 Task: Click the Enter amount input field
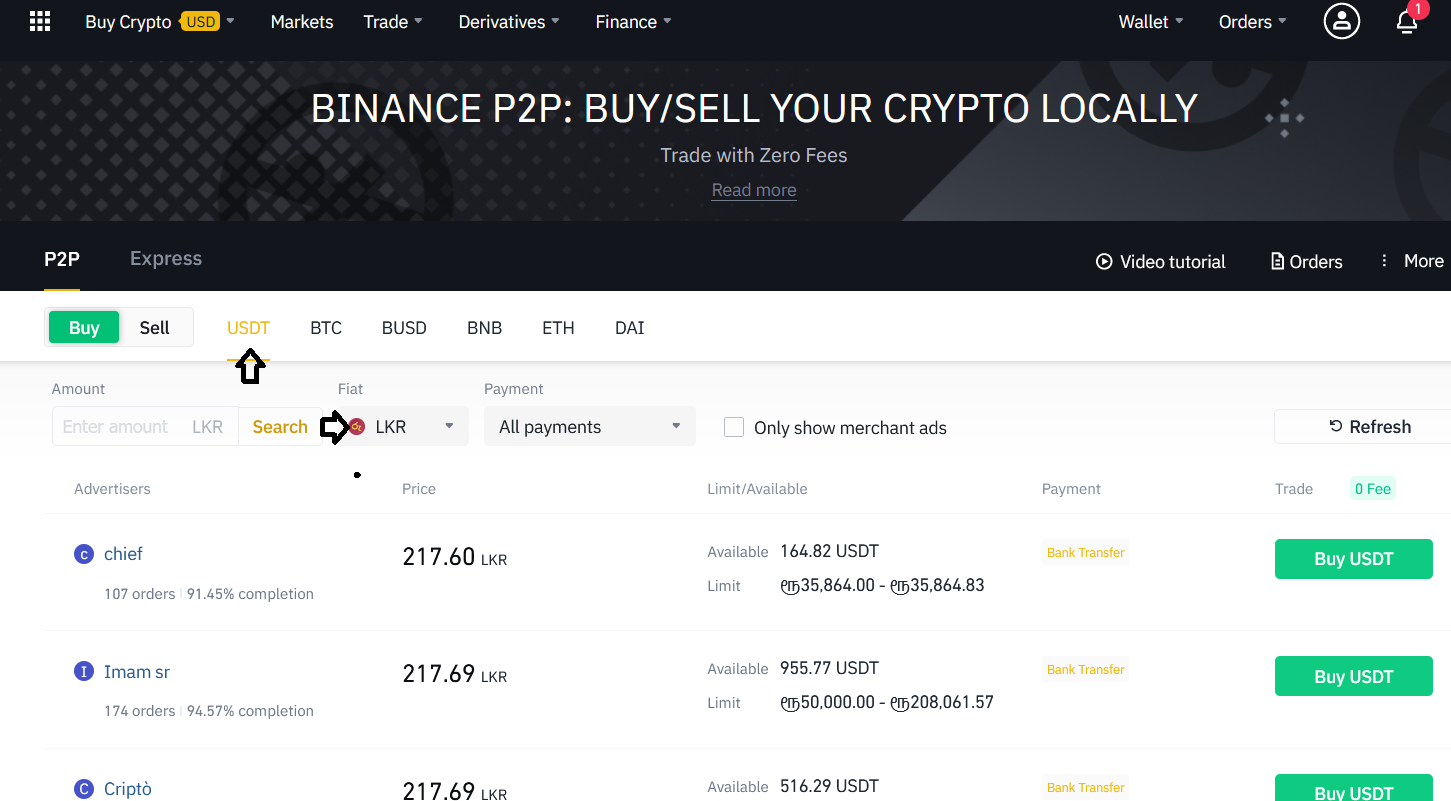(145, 427)
